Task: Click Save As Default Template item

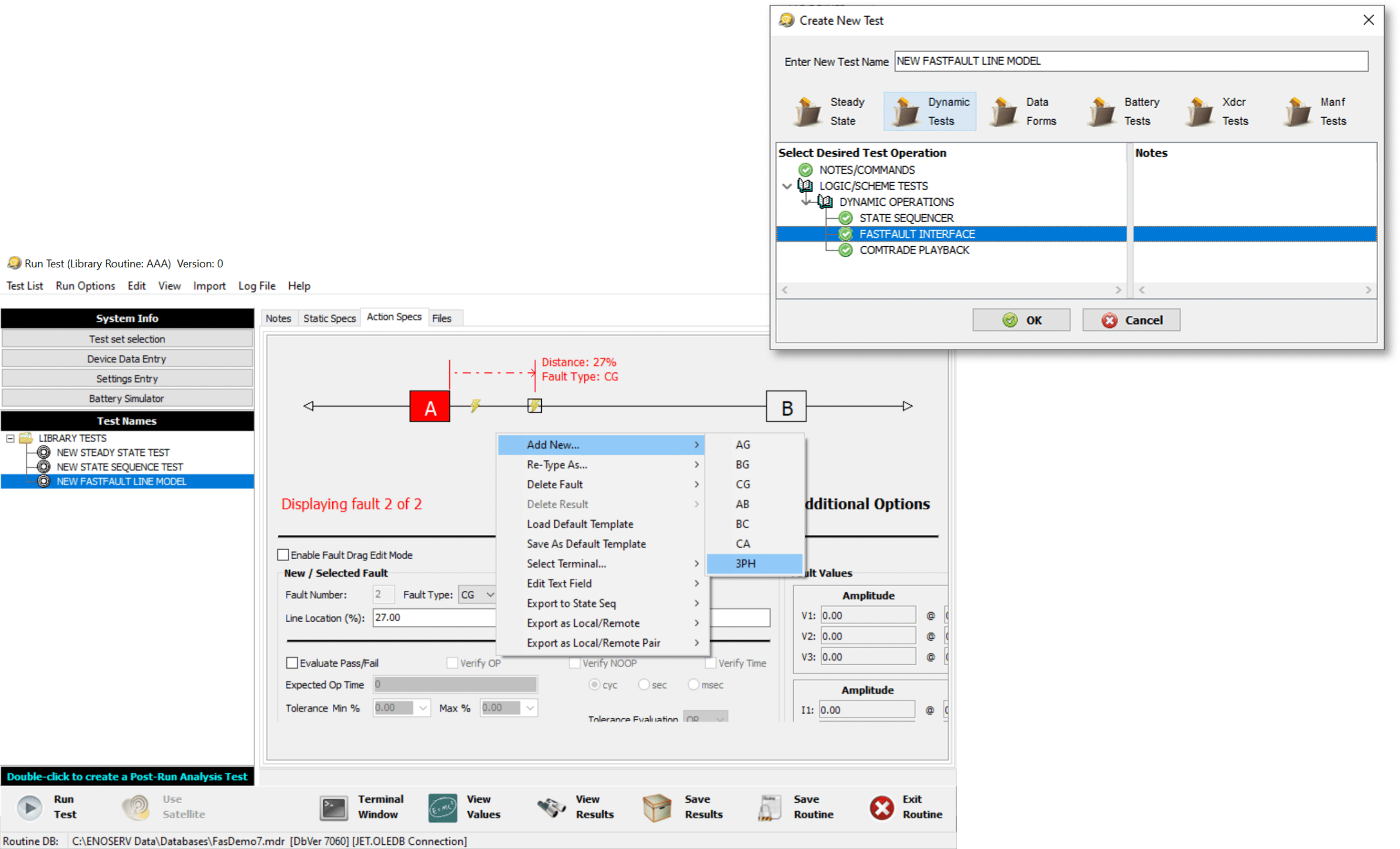Action: pos(601,544)
